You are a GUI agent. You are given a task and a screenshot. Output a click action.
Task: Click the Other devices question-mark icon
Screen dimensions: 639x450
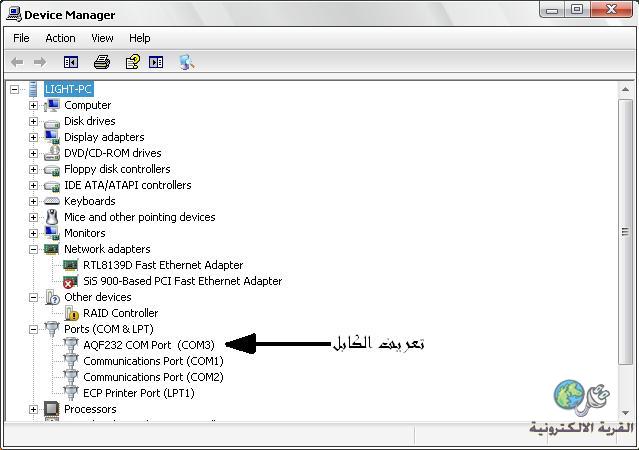click(x=52, y=297)
